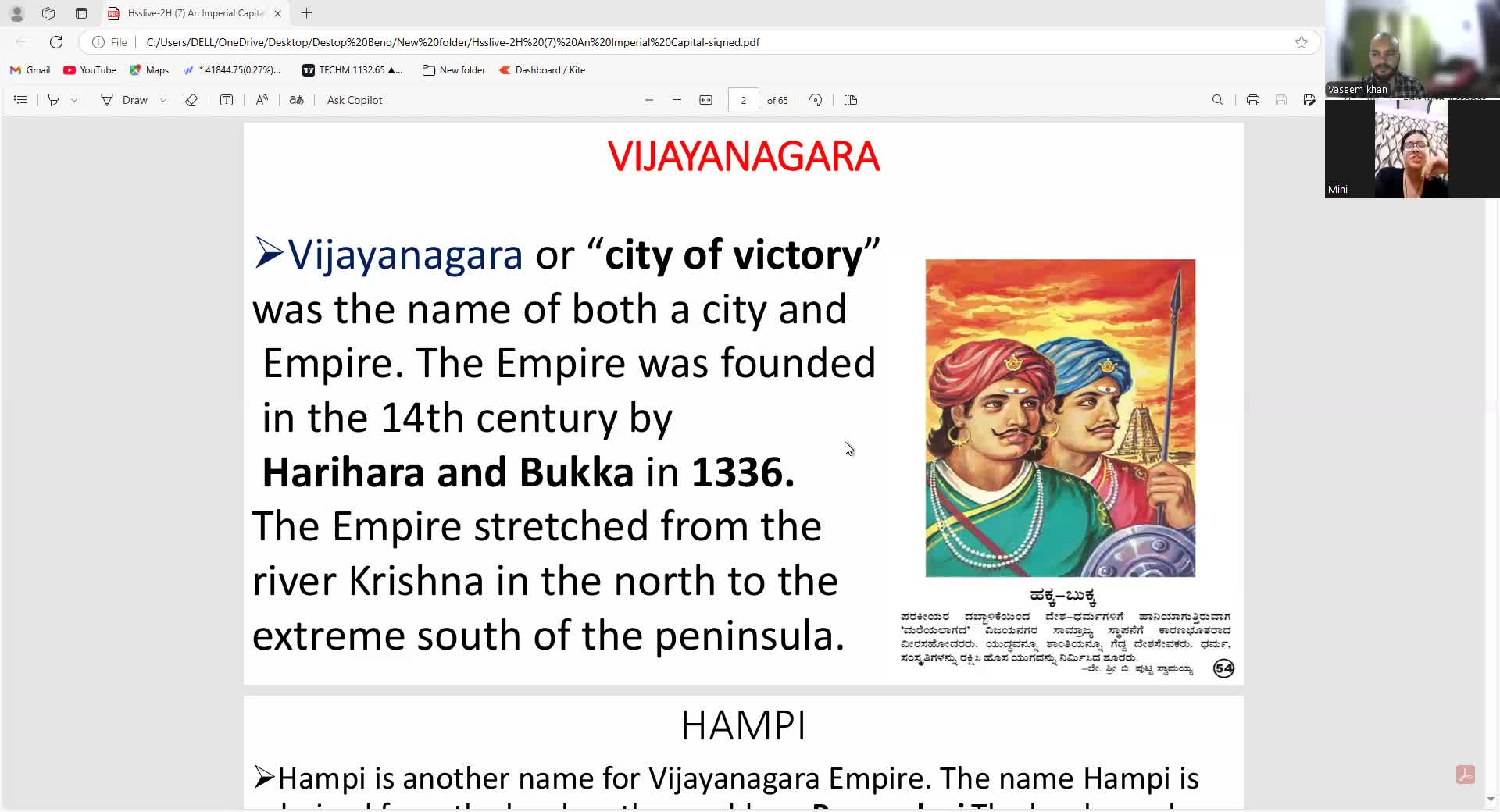Click the browser Back arrow
The height and width of the screenshot is (812, 1500).
point(21,42)
